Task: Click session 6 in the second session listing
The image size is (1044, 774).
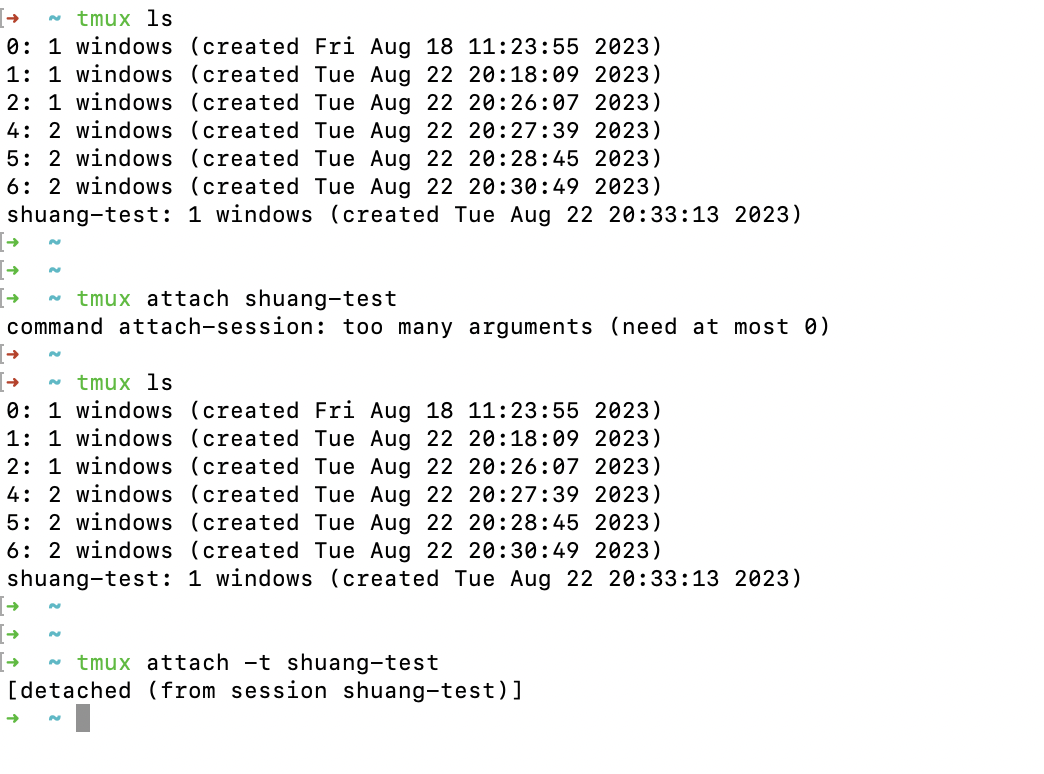Action: click(334, 550)
